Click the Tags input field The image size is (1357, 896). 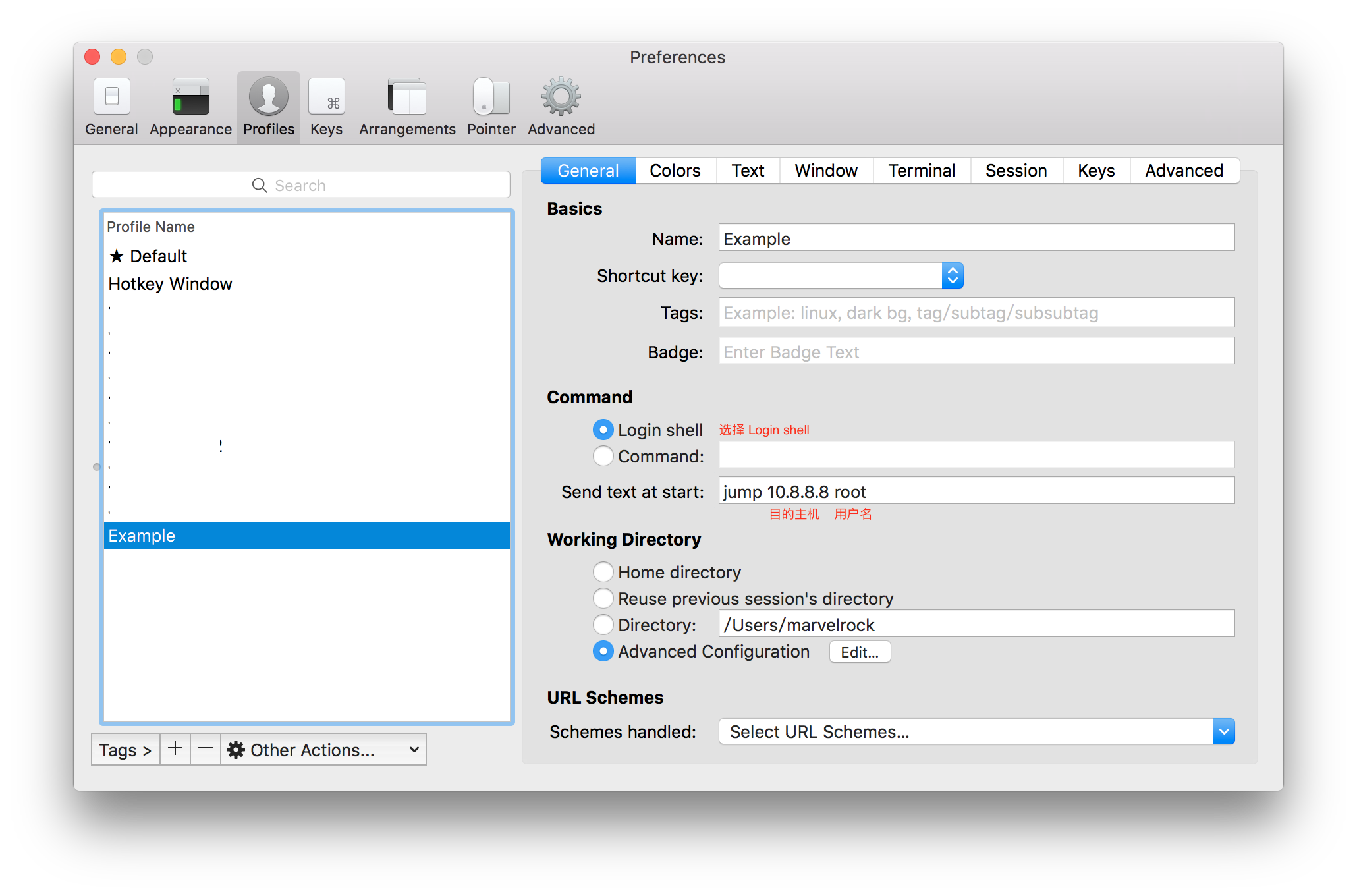point(976,312)
